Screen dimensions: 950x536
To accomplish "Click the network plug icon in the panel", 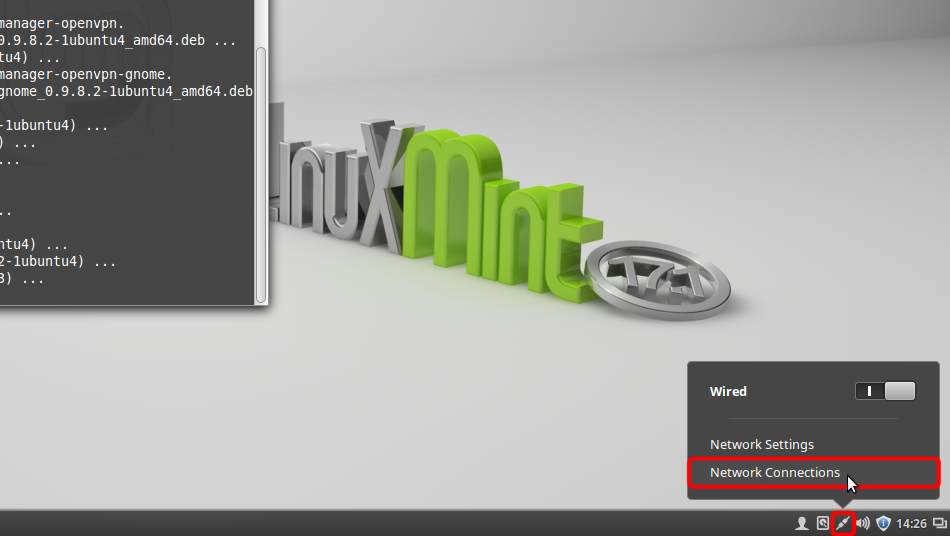I will (x=843, y=523).
